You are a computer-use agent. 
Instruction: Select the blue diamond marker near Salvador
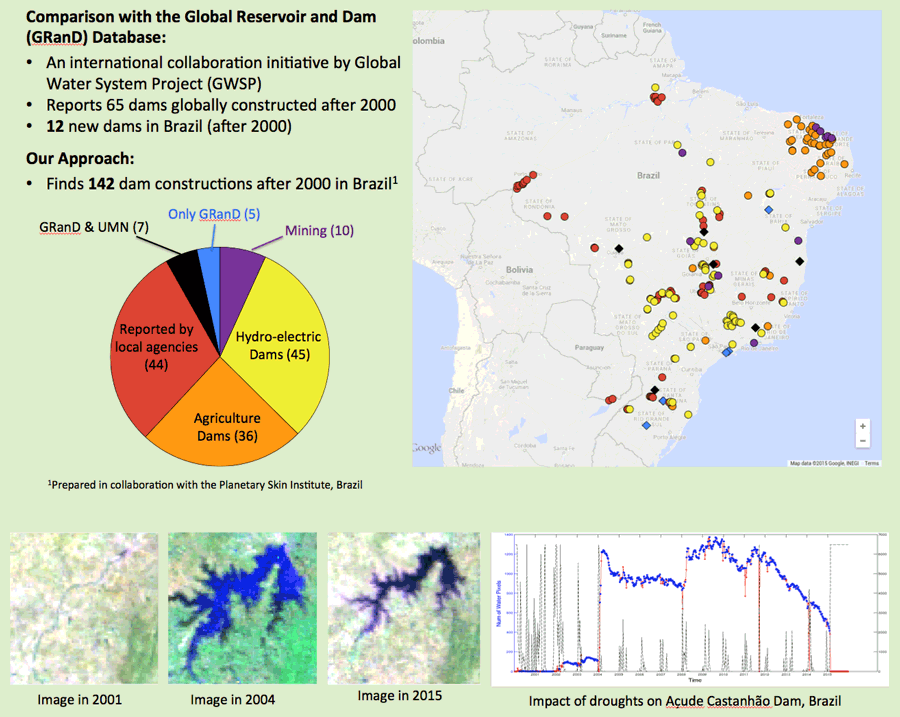click(768, 210)
